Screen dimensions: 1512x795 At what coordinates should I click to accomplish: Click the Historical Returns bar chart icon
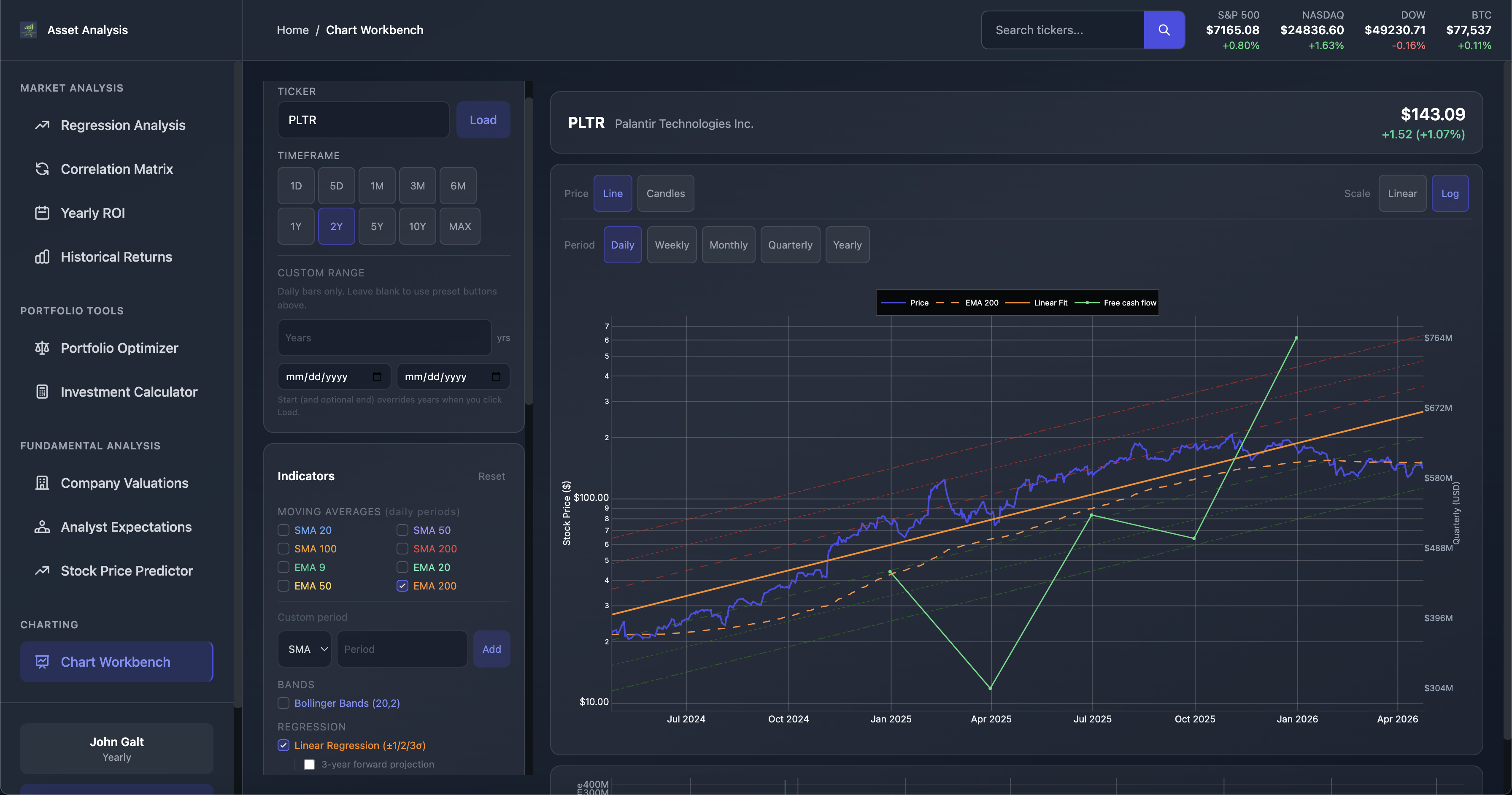pos(42,257)
